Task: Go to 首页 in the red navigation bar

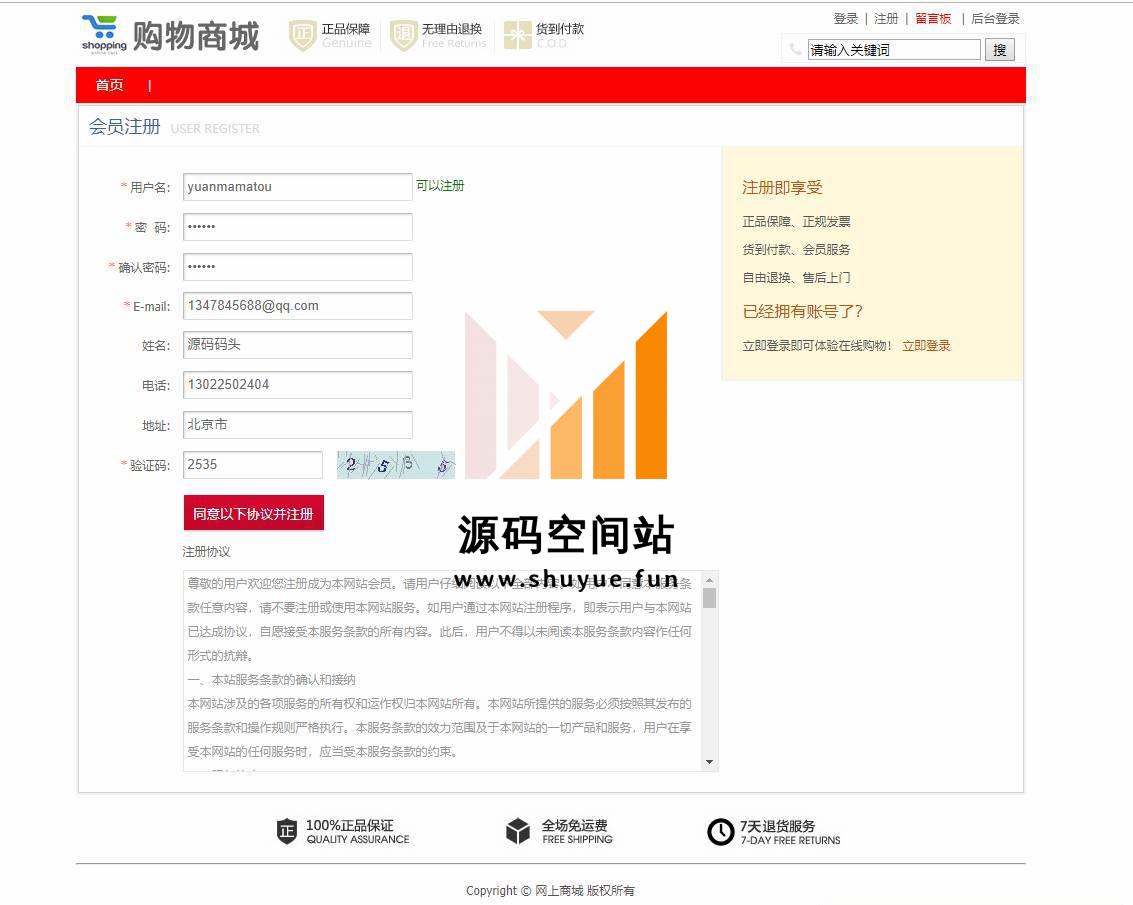Action: click(x=109, y=85)
